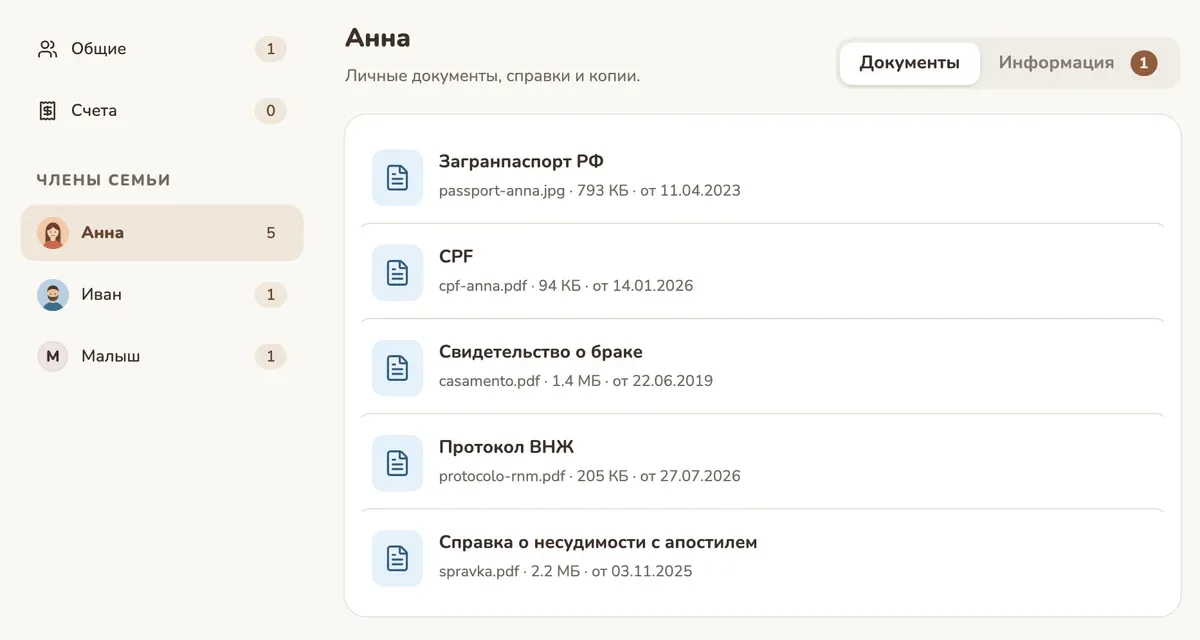This screenshot has height=640, width=1200.
Task: Click the count 5 beside Анна
Action: coord(270,233)
